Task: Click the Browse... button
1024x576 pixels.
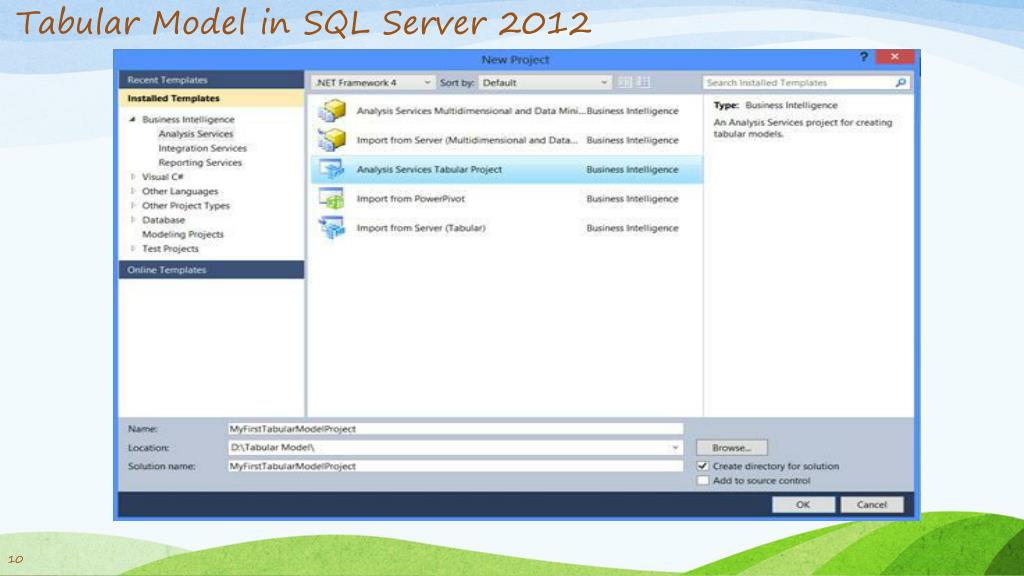Action: 731,448
